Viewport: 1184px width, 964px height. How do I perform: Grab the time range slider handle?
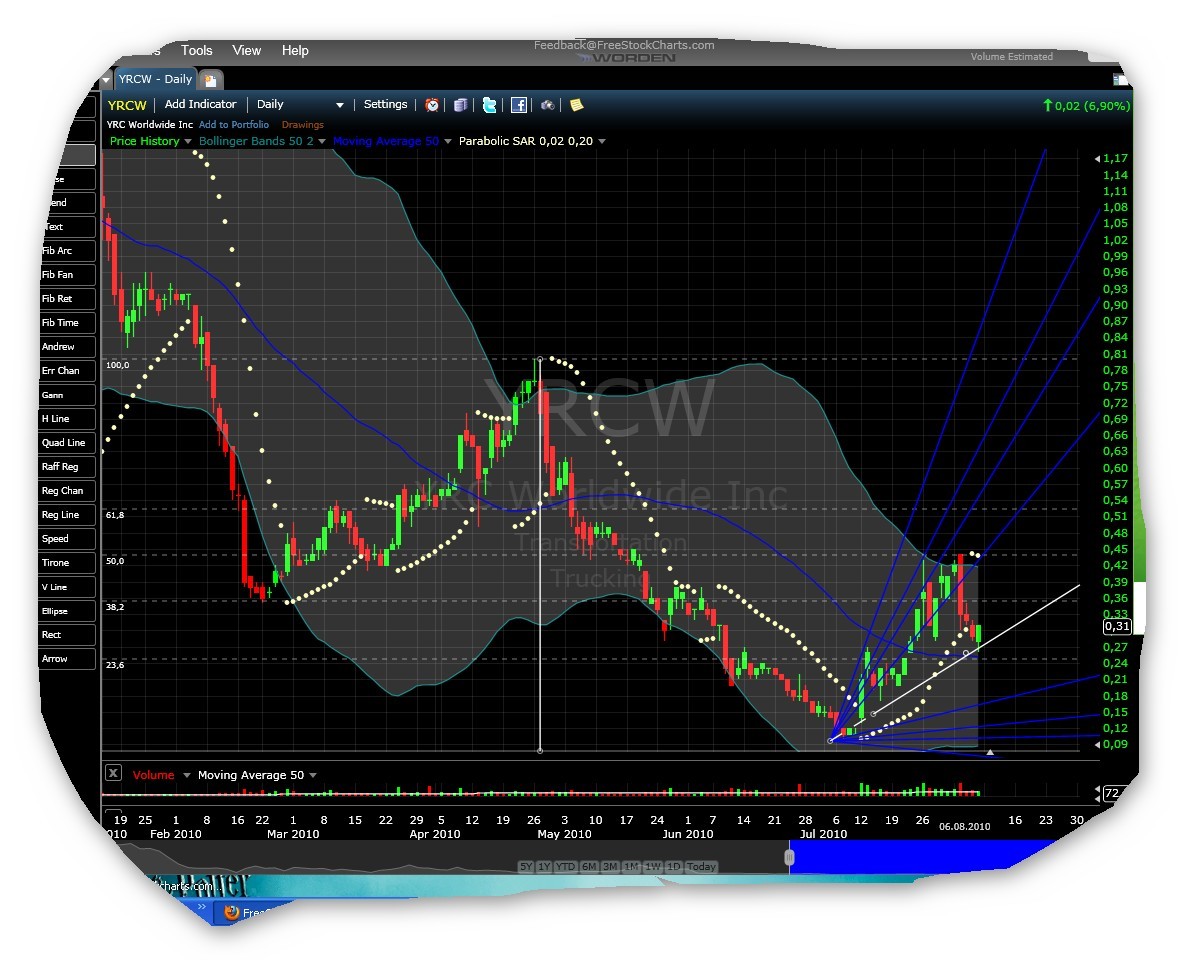point(789,858)
